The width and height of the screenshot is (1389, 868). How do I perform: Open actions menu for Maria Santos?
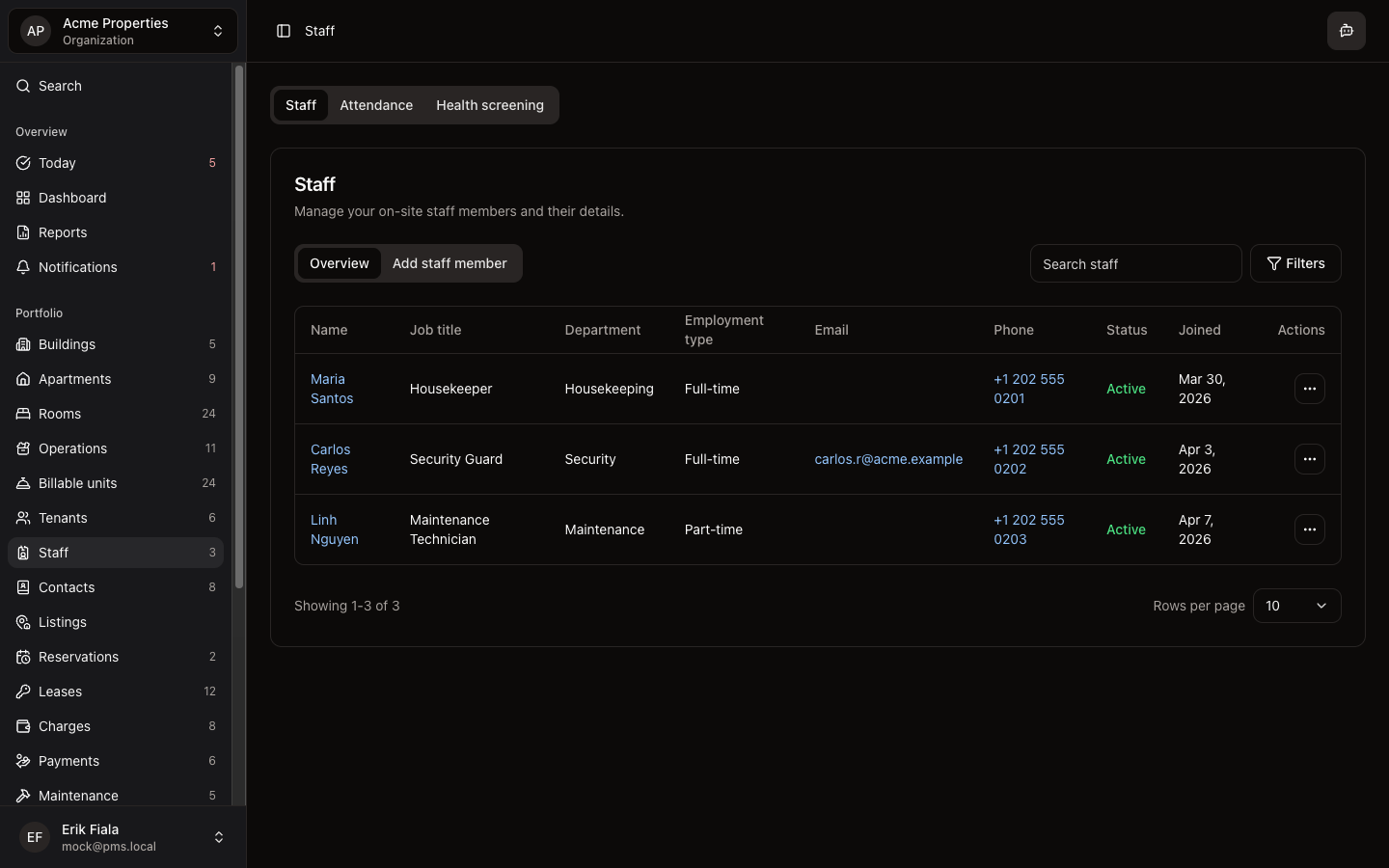click(x=1309, y=389)
